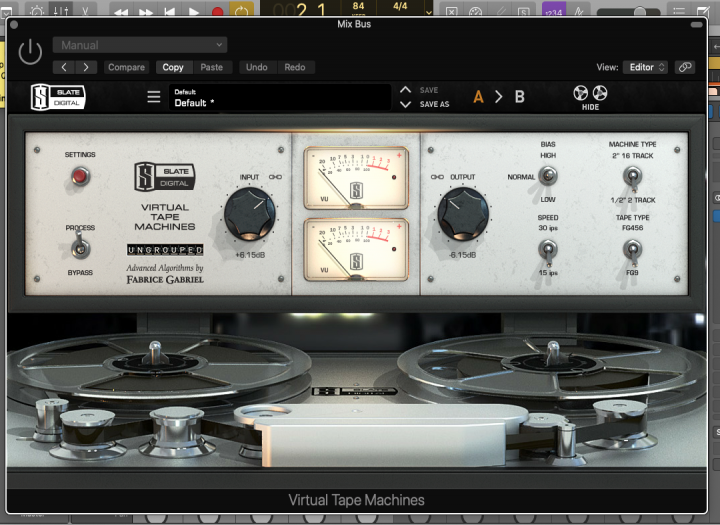The width and height of the screenshot is (720, 525).
Task: Click the lower VU meter
Action: click(x=356, y=249)
